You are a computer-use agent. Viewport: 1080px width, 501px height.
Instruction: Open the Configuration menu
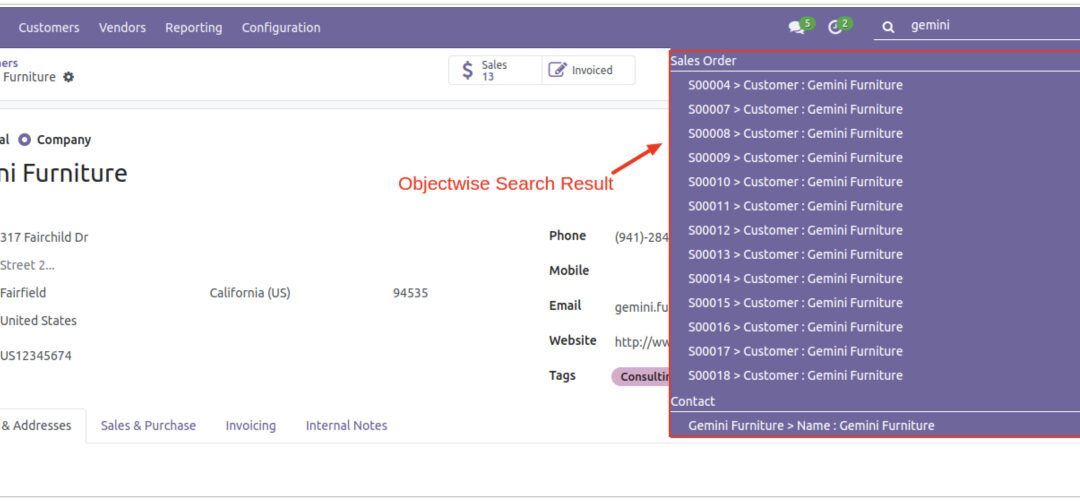[281, 28]
